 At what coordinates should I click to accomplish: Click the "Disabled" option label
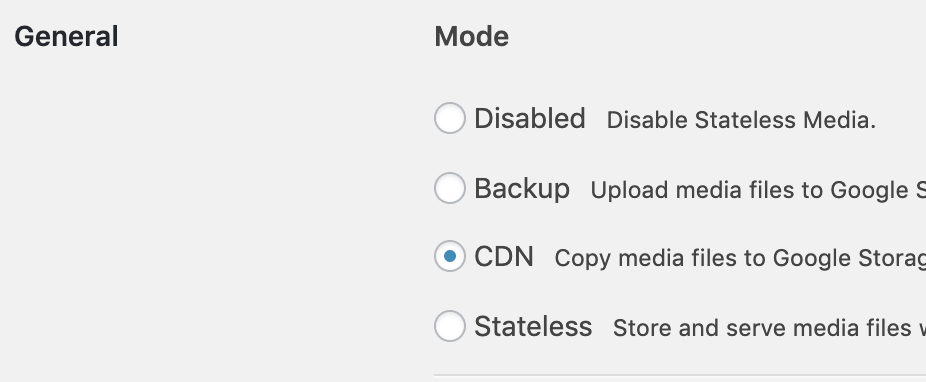tap(530, 118)
